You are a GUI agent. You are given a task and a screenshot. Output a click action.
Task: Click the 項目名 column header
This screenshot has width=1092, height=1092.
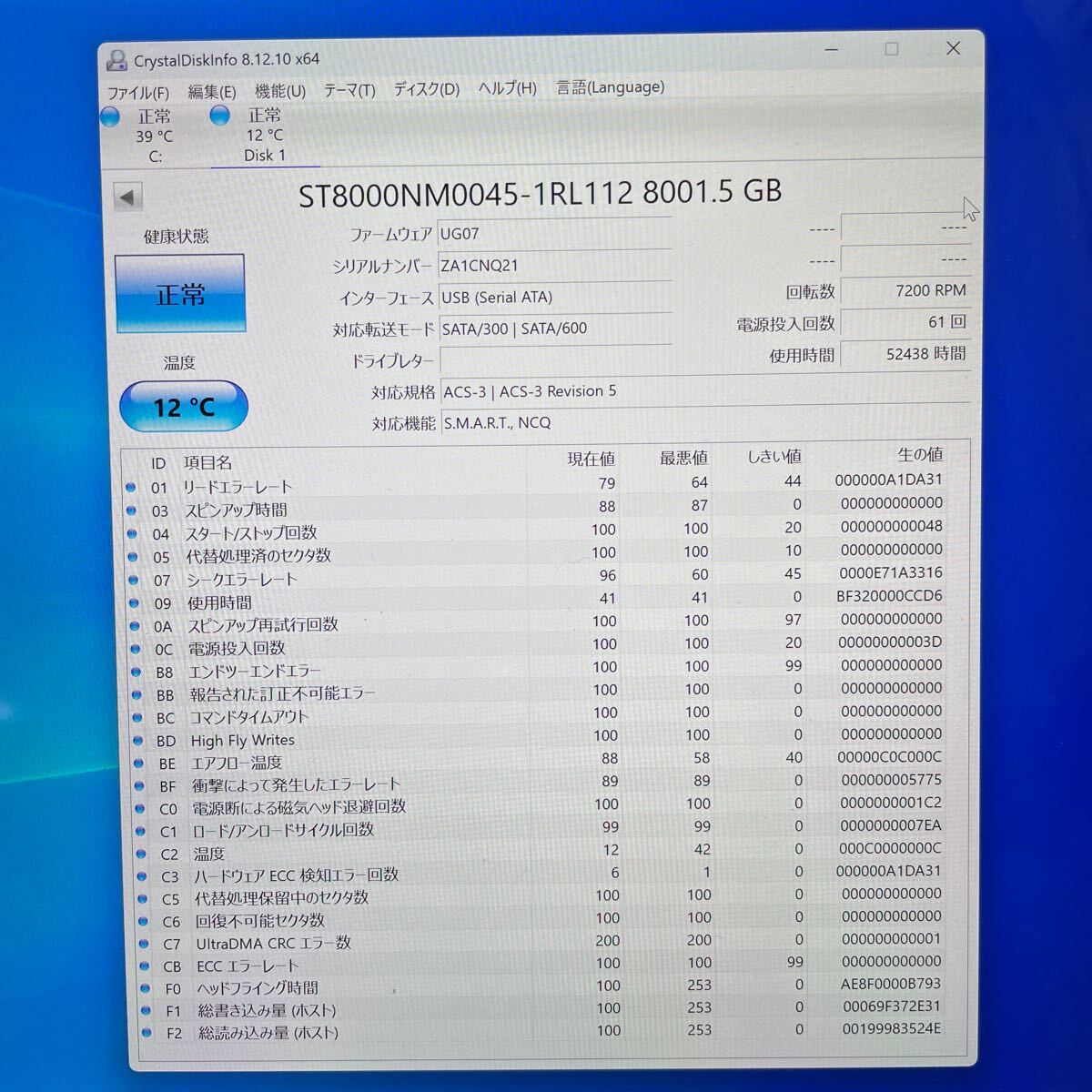[207, 462]
